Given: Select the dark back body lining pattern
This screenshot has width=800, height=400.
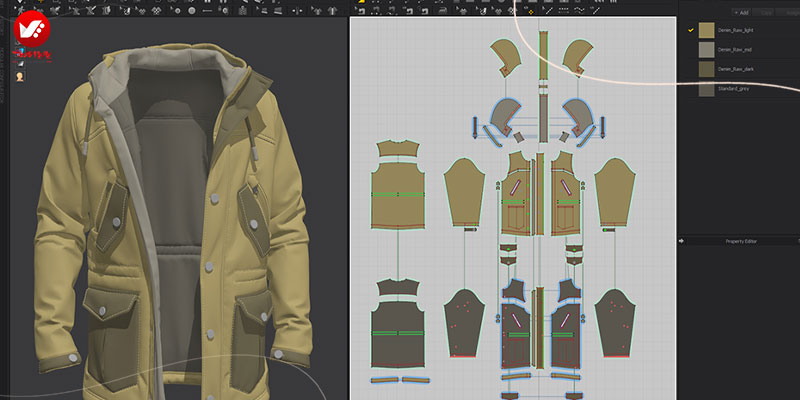Looking at the screenshot, I should [x=398, y=334].
